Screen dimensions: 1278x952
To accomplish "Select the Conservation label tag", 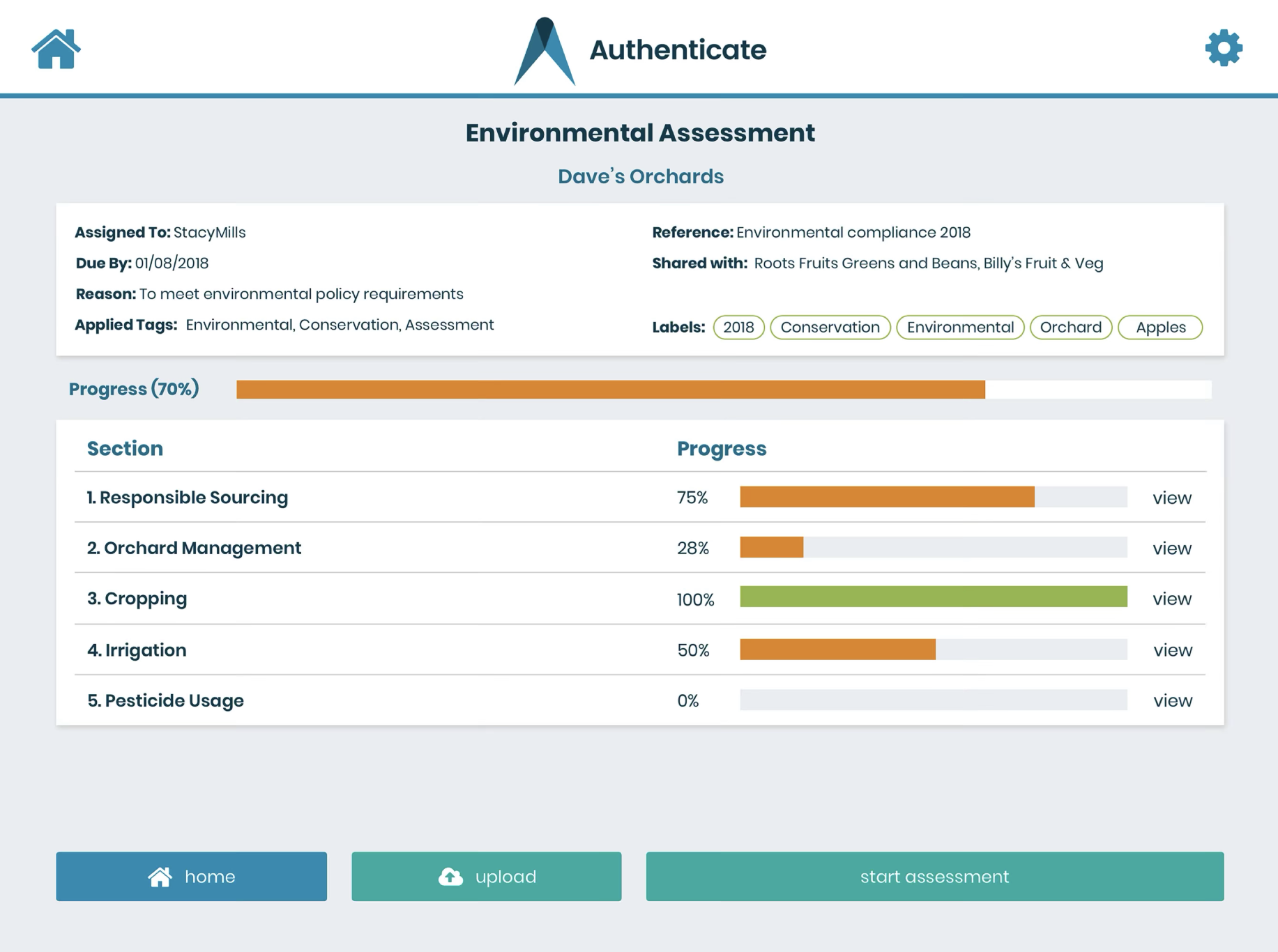I will tap(830, 328).
